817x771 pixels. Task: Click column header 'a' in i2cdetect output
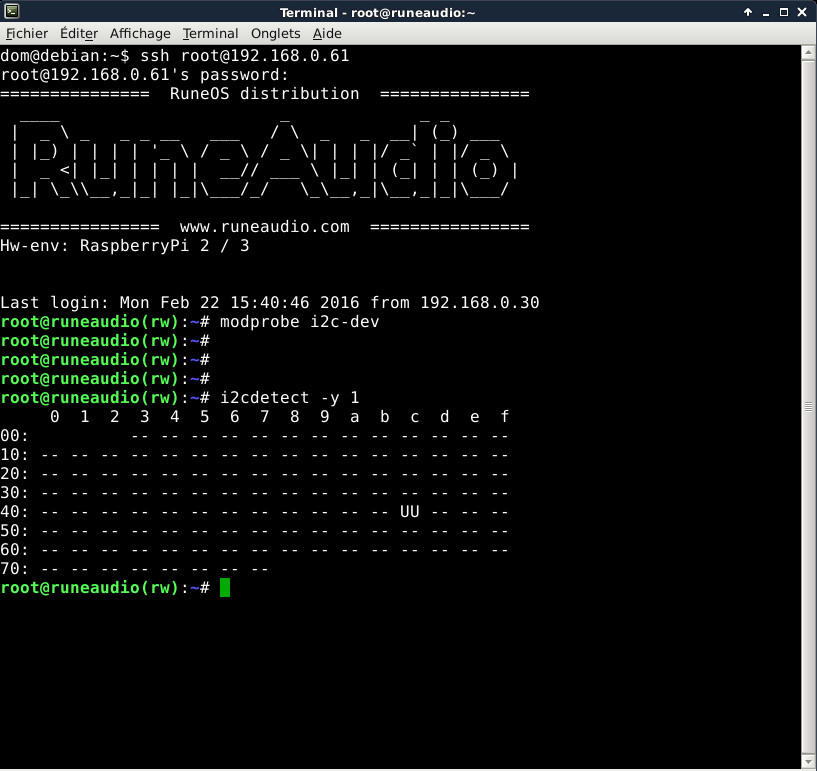[354, 417]
